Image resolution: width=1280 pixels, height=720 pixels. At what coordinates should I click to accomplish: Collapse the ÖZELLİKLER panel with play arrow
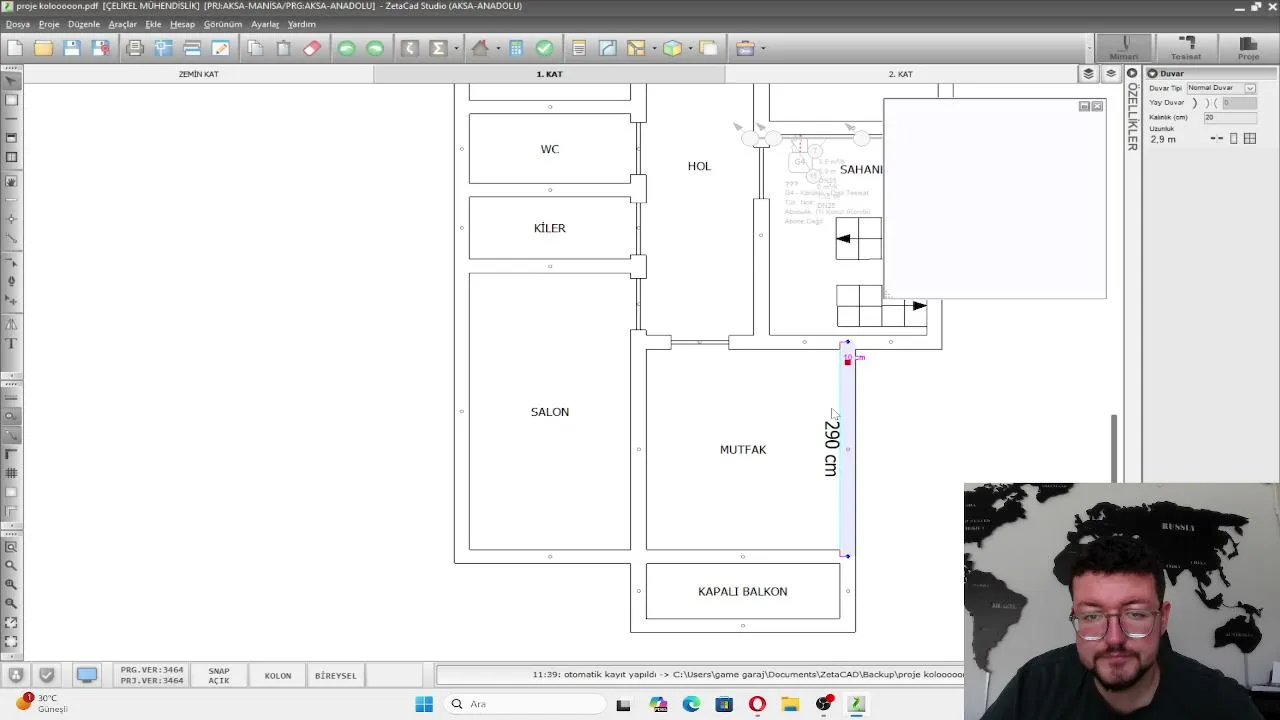1132,73
